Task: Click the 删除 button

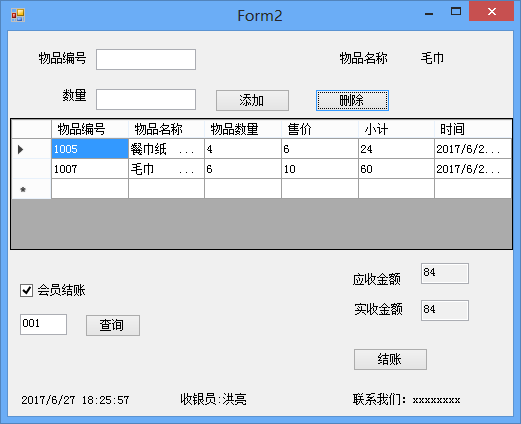Action: click(352, 100)
